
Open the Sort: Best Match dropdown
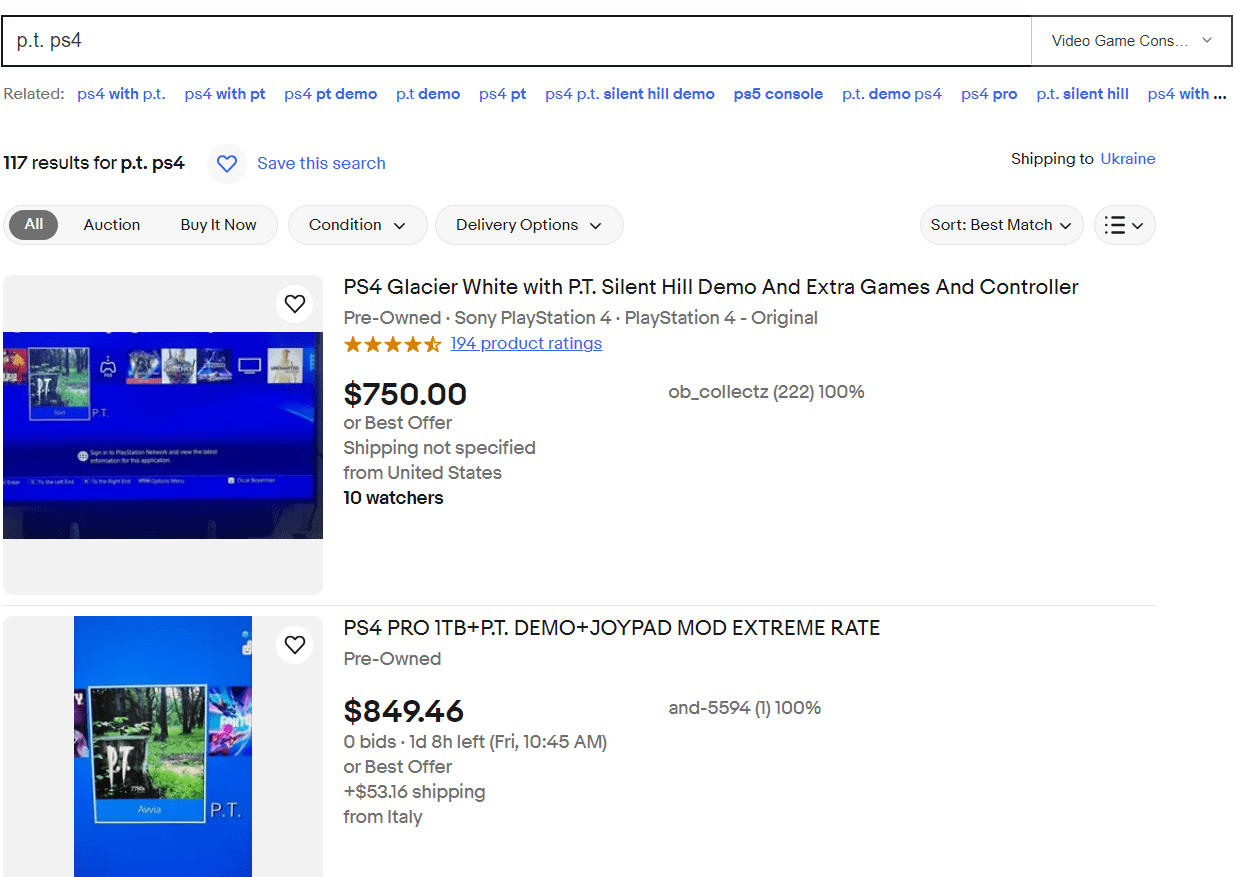tap(1001, 225)
